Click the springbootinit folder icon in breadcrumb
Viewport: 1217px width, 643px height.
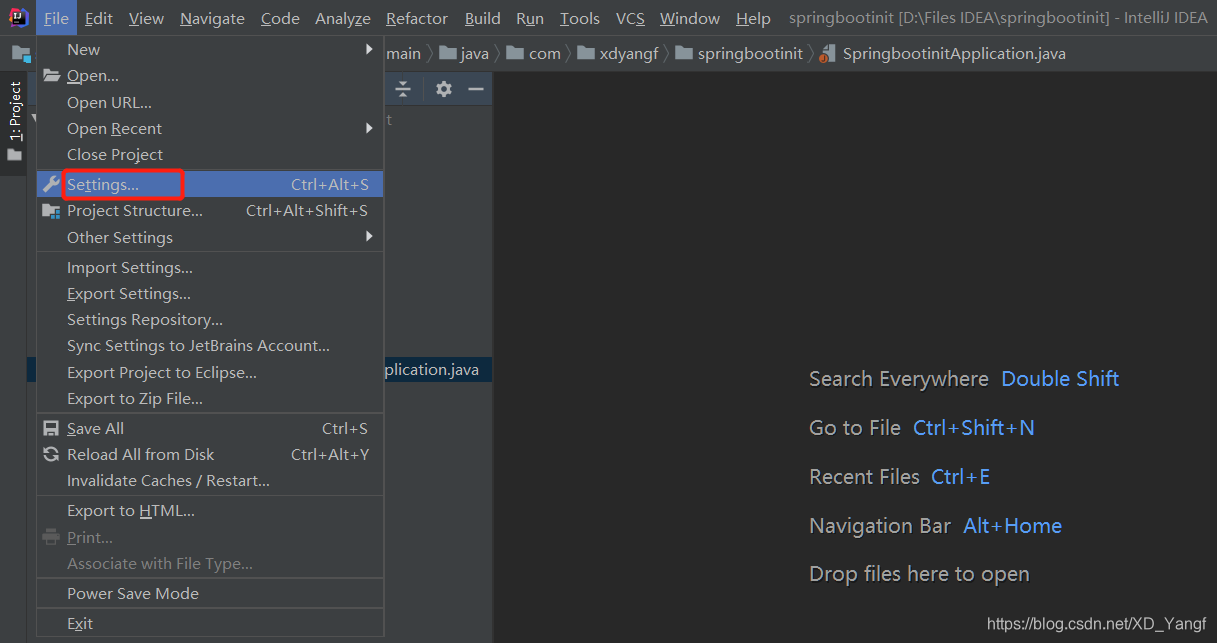pos(684,53)
